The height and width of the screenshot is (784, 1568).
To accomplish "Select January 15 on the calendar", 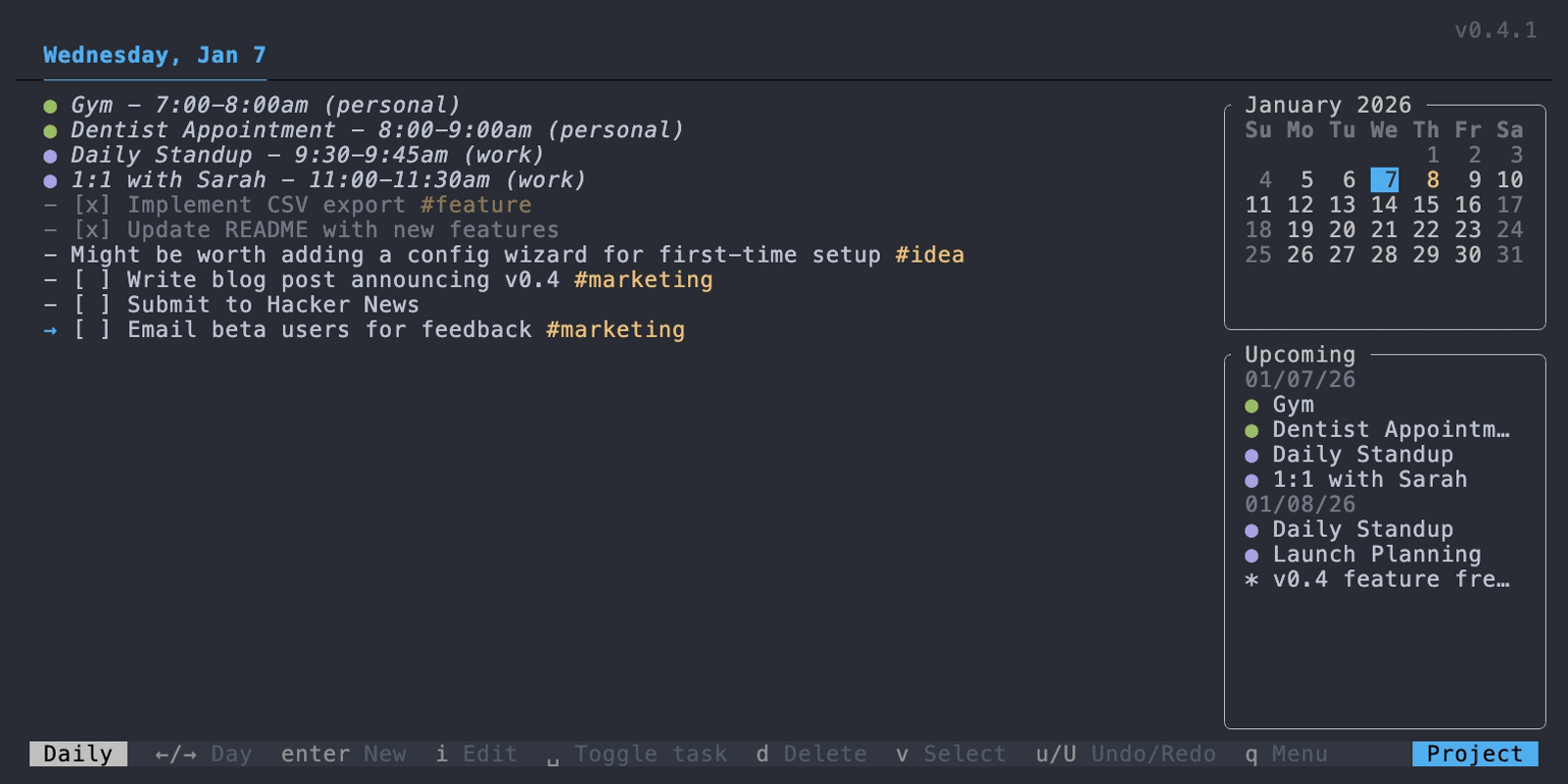I will point(1427,206).
